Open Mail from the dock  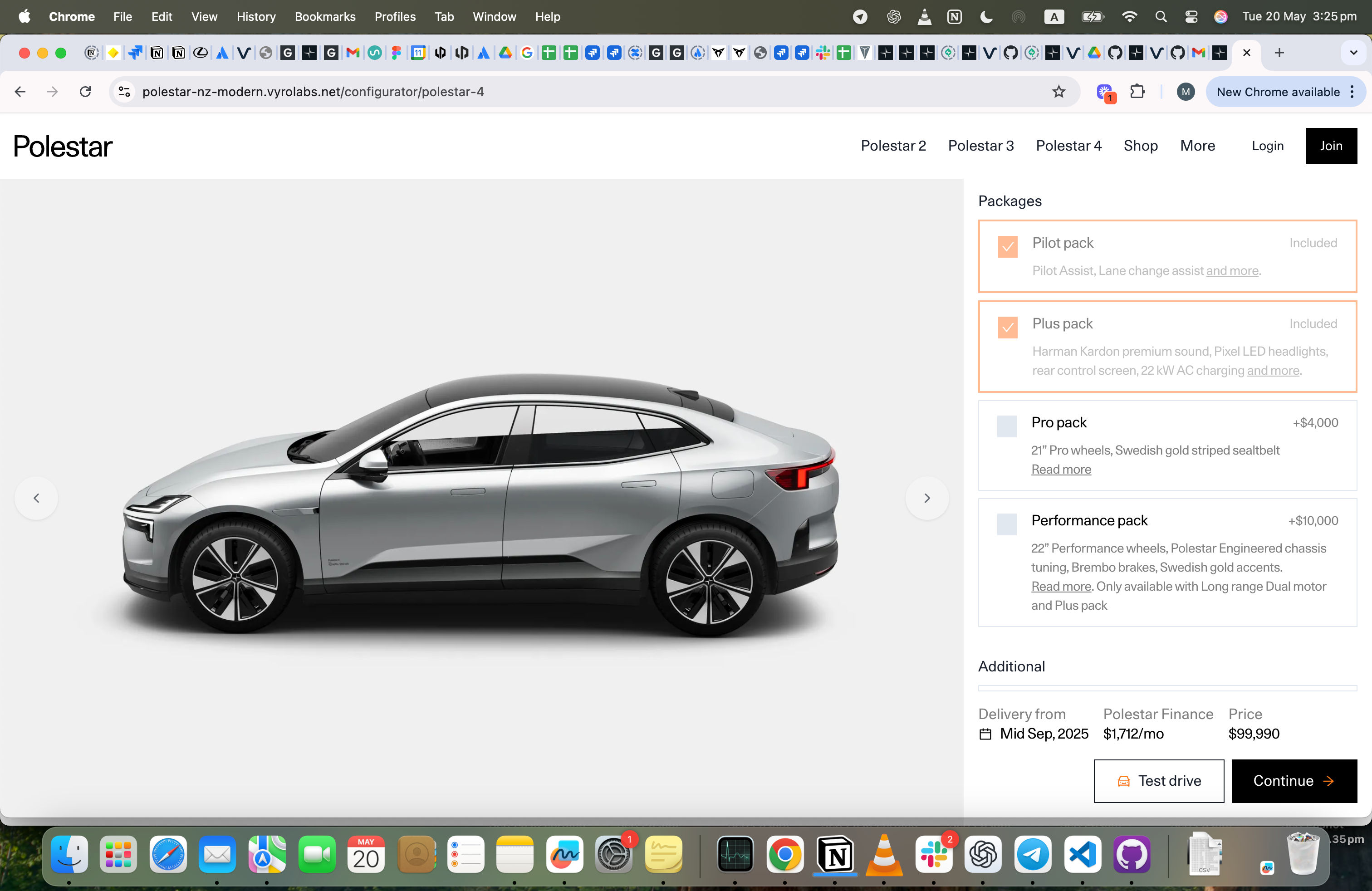217,854
